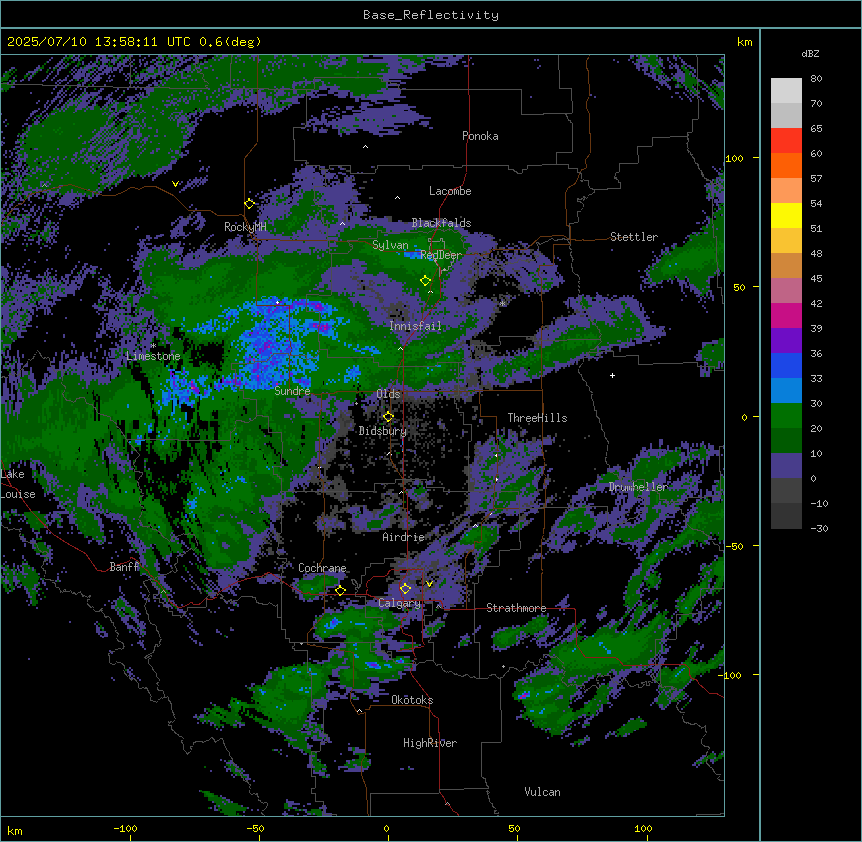
Task: Click the Drumheller label
Action: (x=638, y=487)
